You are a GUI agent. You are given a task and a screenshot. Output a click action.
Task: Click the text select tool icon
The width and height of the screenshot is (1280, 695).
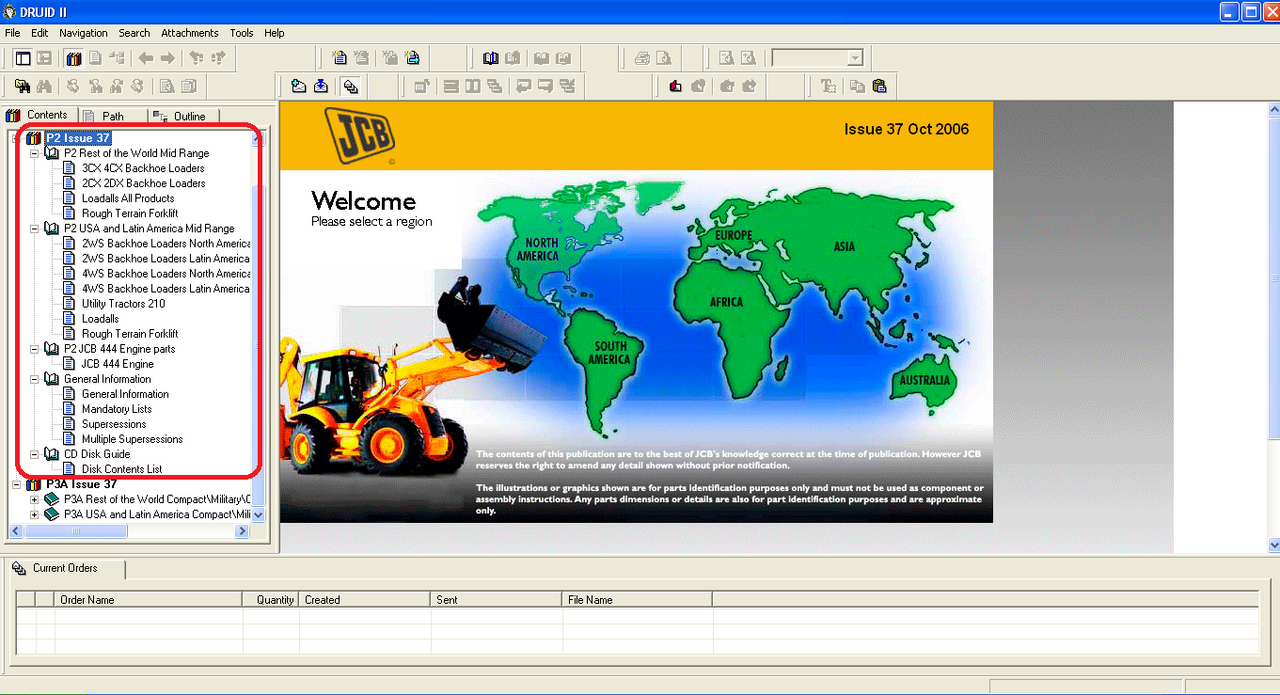tap(828, 86)
